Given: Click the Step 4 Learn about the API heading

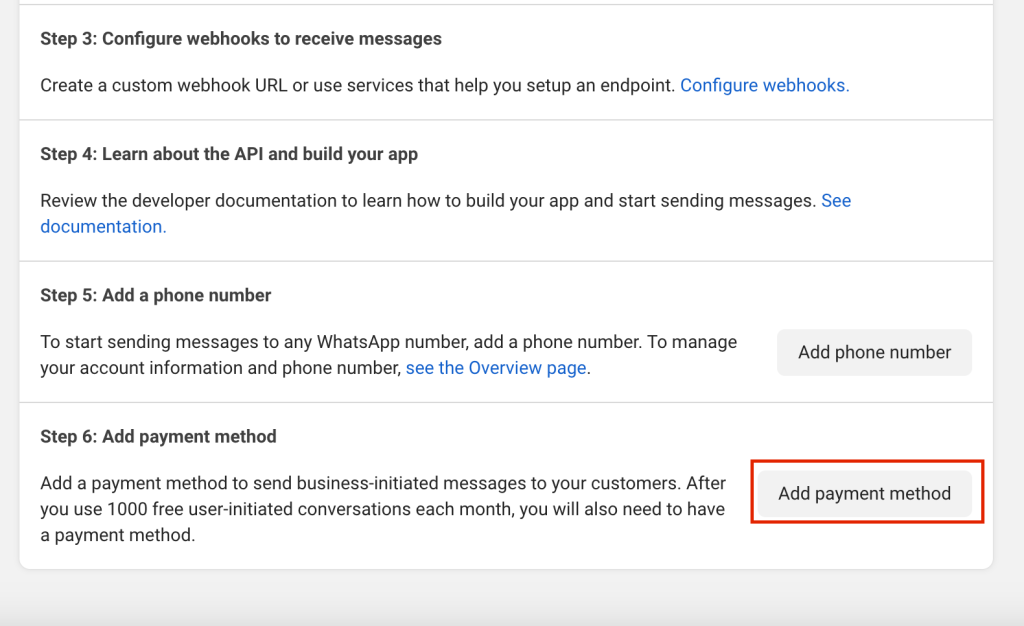Looking at the screenshot, I should [x=229, y=154].
